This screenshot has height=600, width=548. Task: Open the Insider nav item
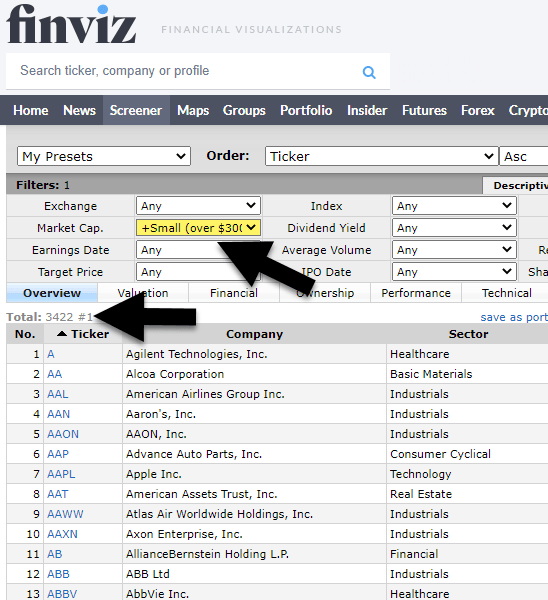(x=367, y=110)
